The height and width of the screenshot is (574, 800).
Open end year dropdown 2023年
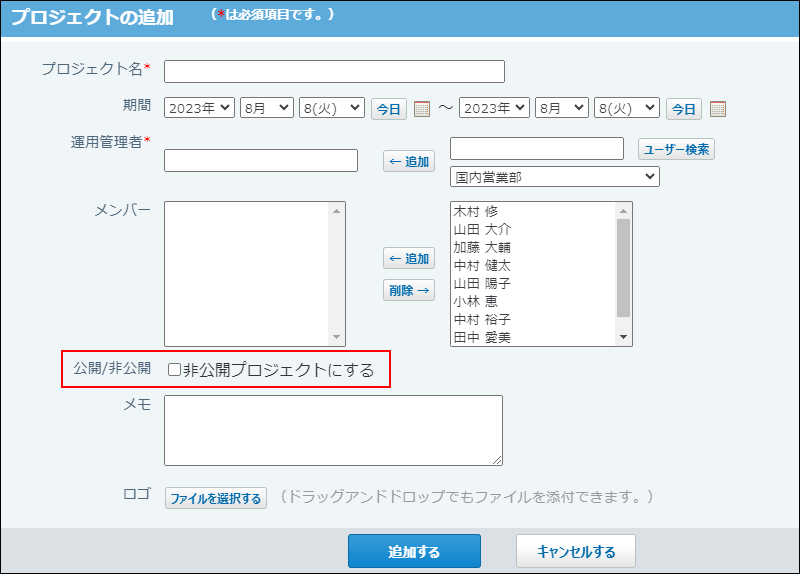coord(494,108)
